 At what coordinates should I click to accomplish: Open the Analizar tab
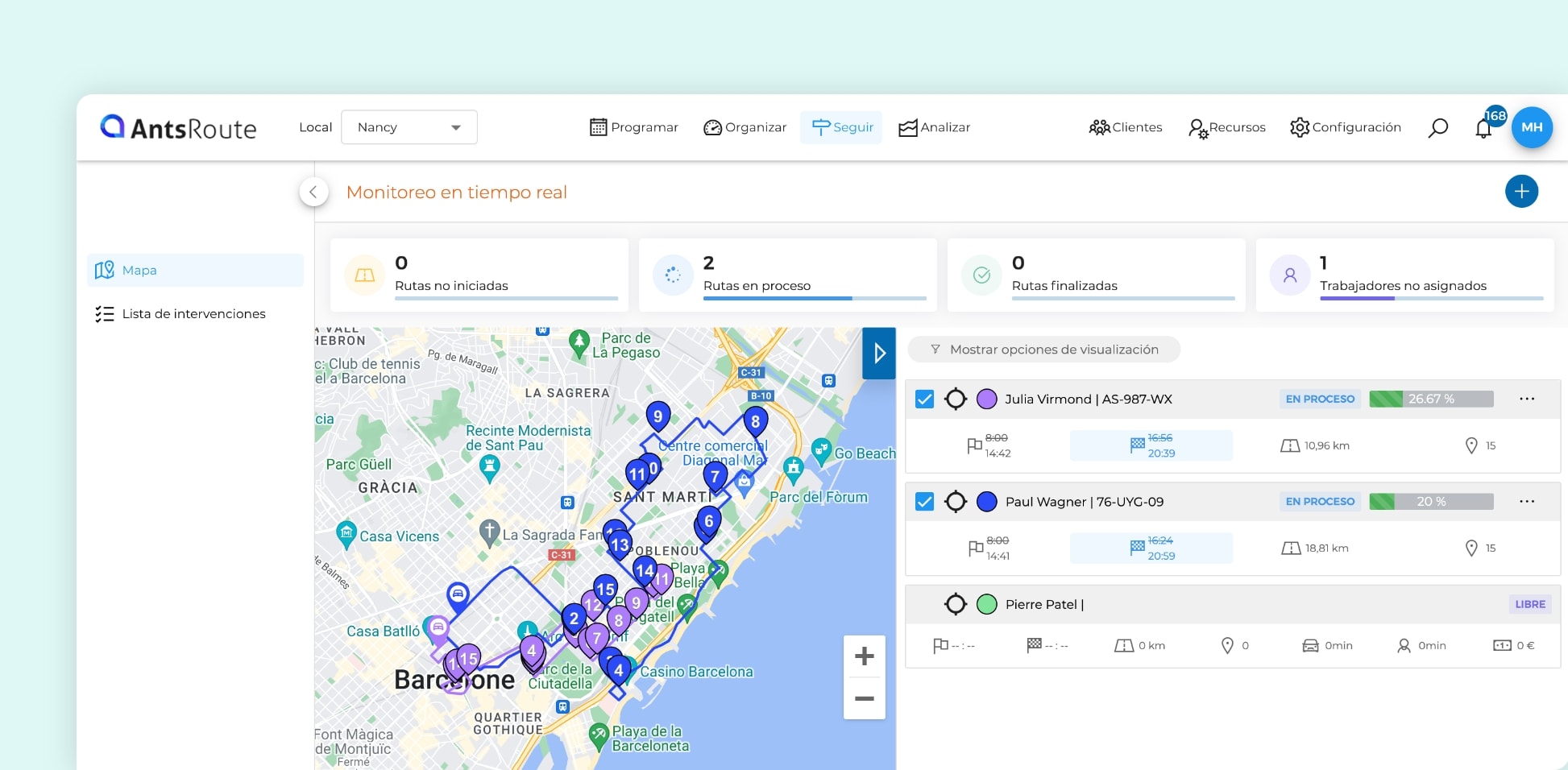coord(935,127)
